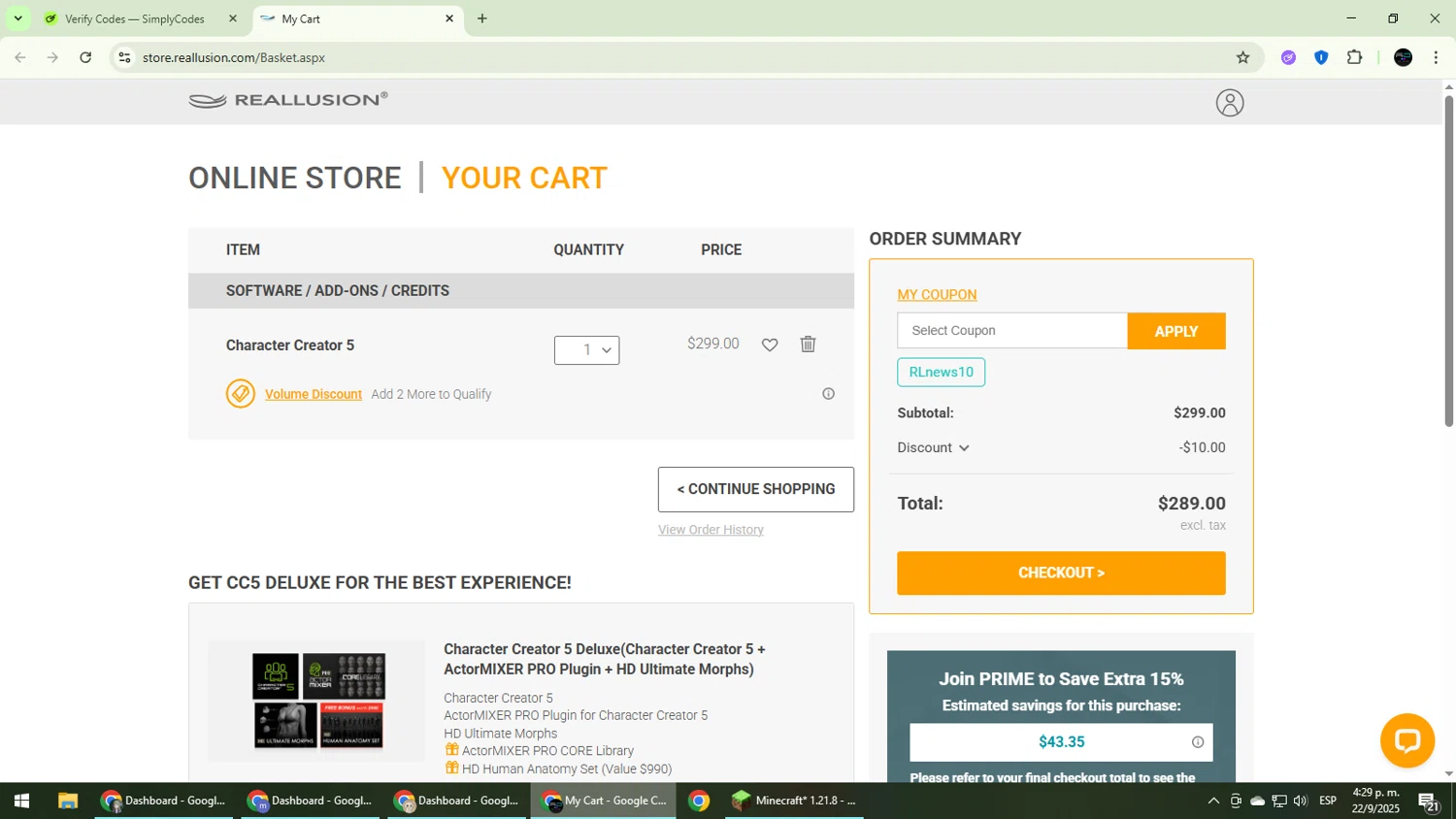Open Chrome extensions puzzle icon

click(x=1355, y=57)
